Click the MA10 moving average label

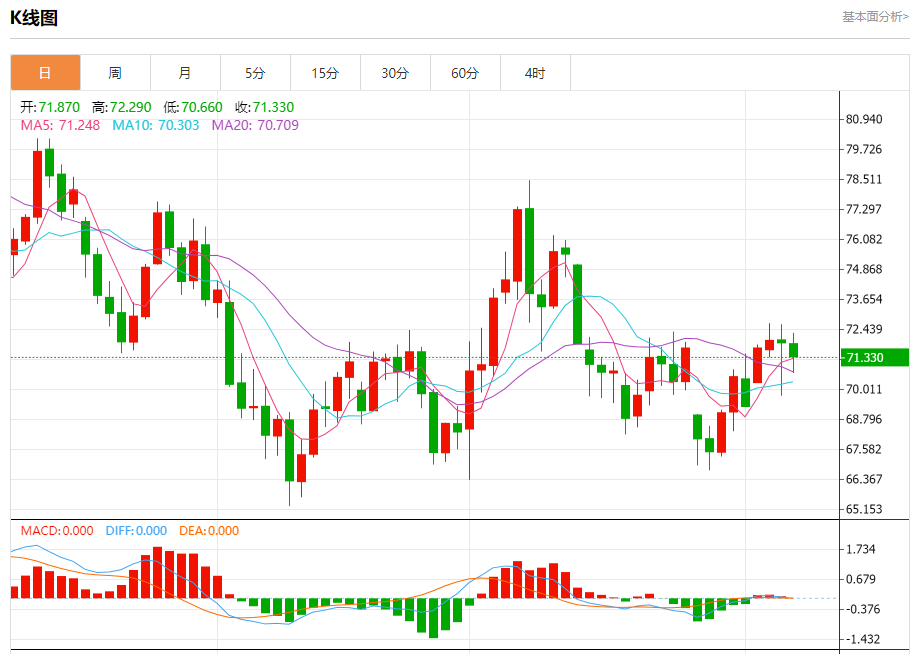155,125
